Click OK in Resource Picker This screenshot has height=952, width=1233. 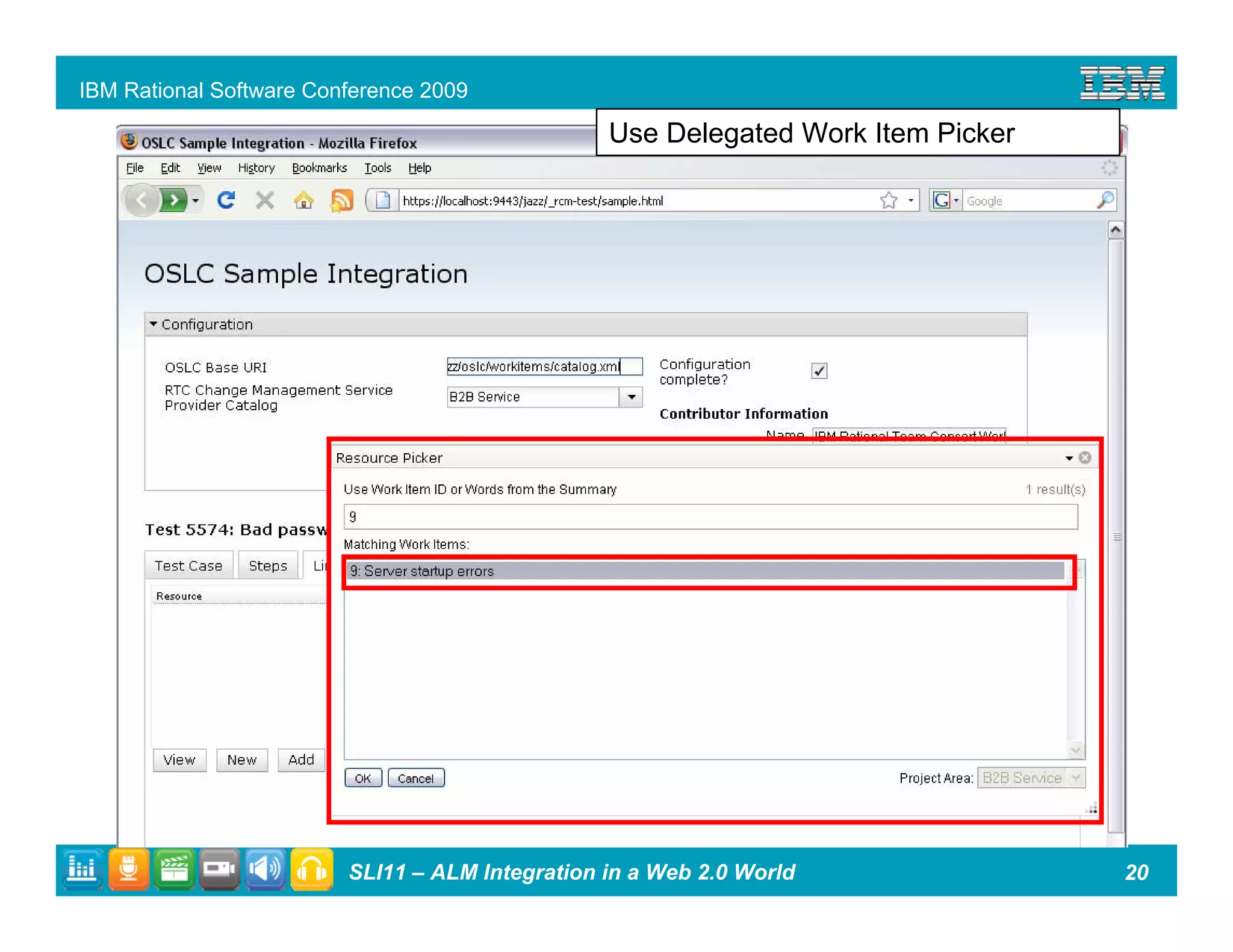pos(363,778)
